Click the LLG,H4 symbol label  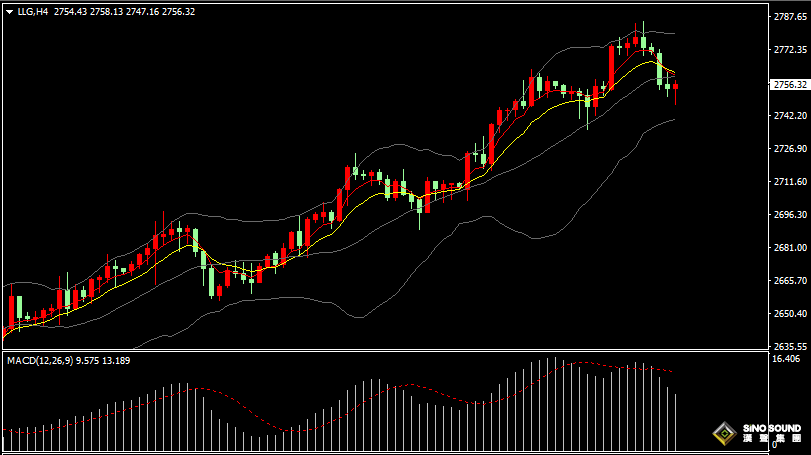pyautogui.click(x=33, y=11)
